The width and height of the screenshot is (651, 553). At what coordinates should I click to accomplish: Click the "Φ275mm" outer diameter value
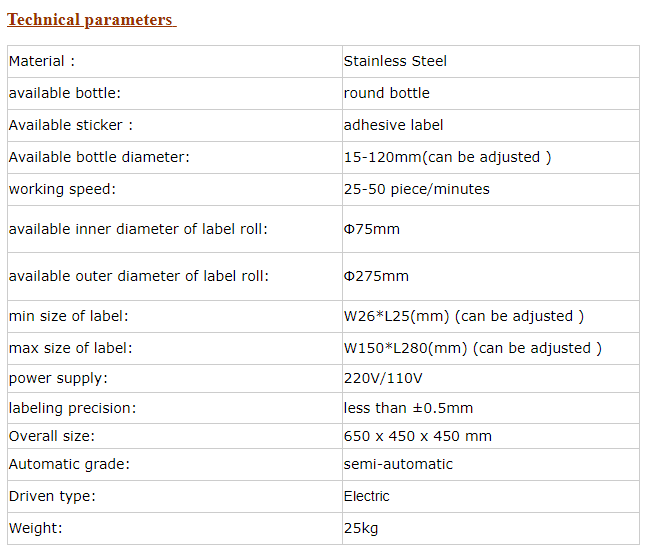coord(375,276)
